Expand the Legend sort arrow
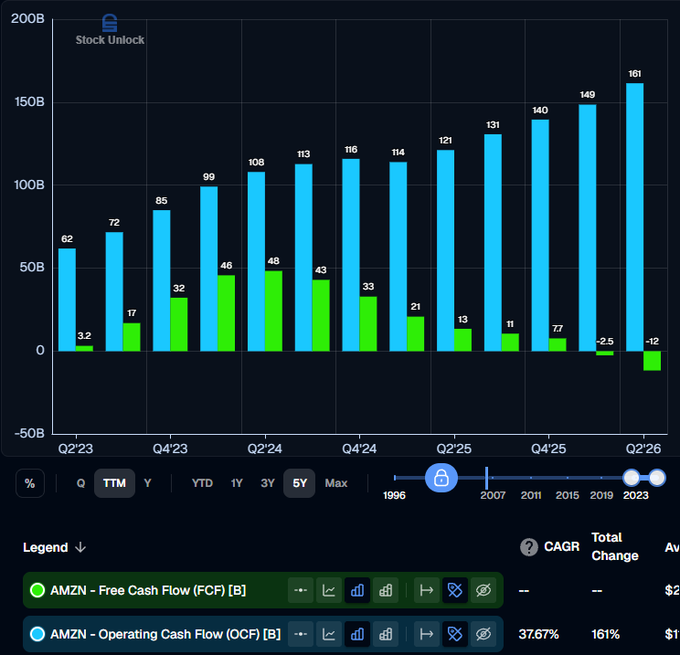The image size is (680, 655). click(80, 547)
